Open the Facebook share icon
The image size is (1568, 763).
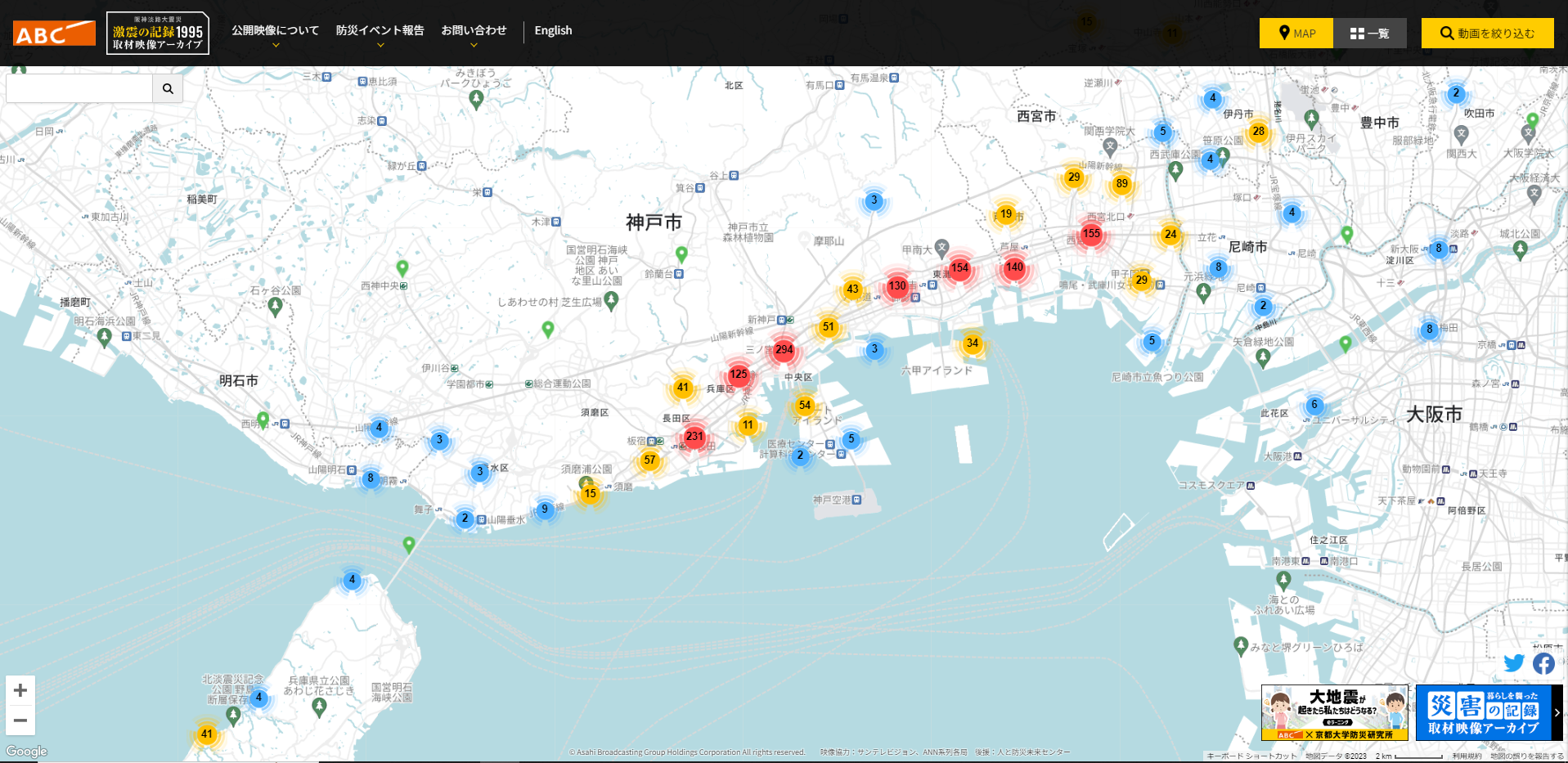coord(1543,663)
